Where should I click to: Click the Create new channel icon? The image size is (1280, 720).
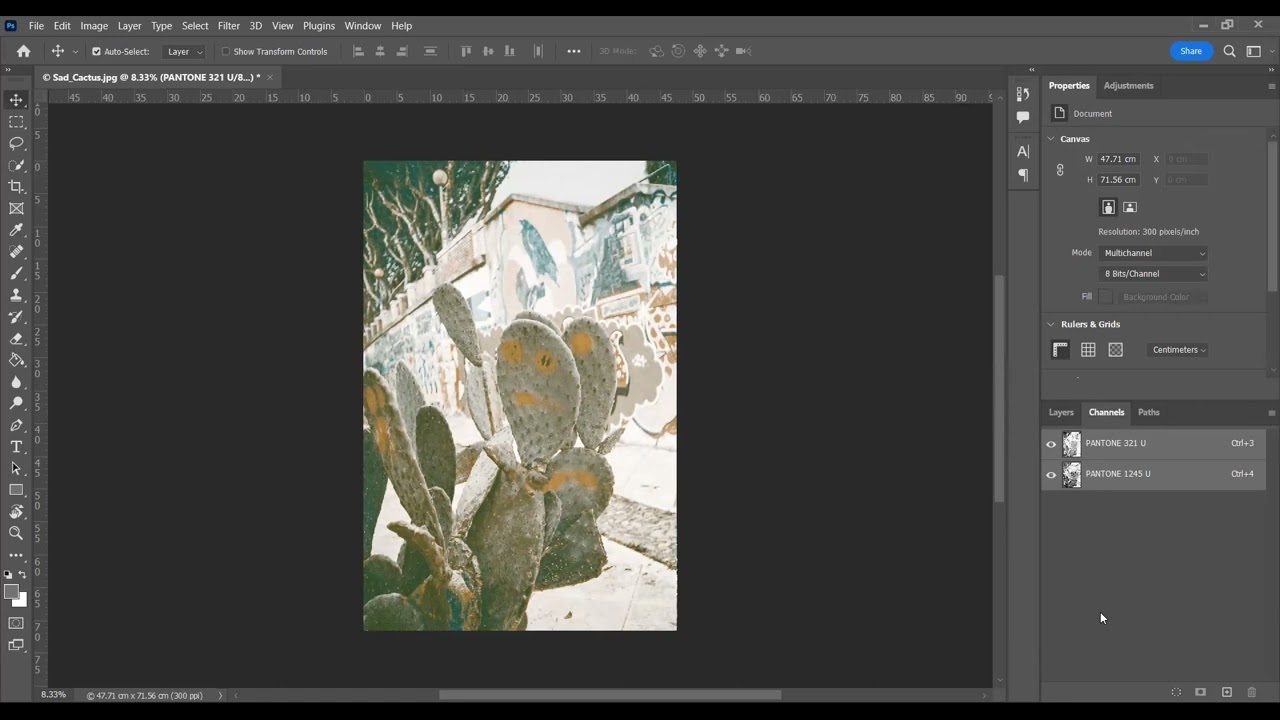click(x=1227, y=692)
